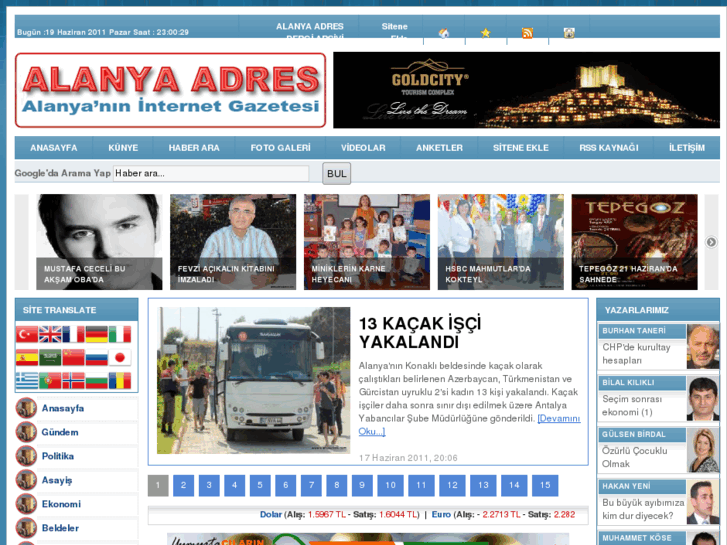Translate site with the Saudi Arabian flag
The image size is (727, 545).
click(x=50, y=358)
